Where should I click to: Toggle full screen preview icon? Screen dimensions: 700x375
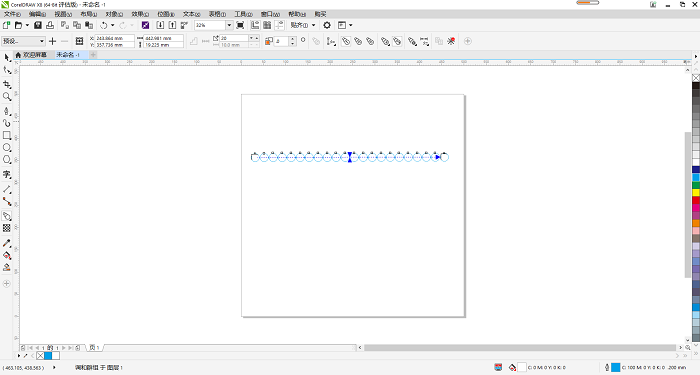(240, 25)
